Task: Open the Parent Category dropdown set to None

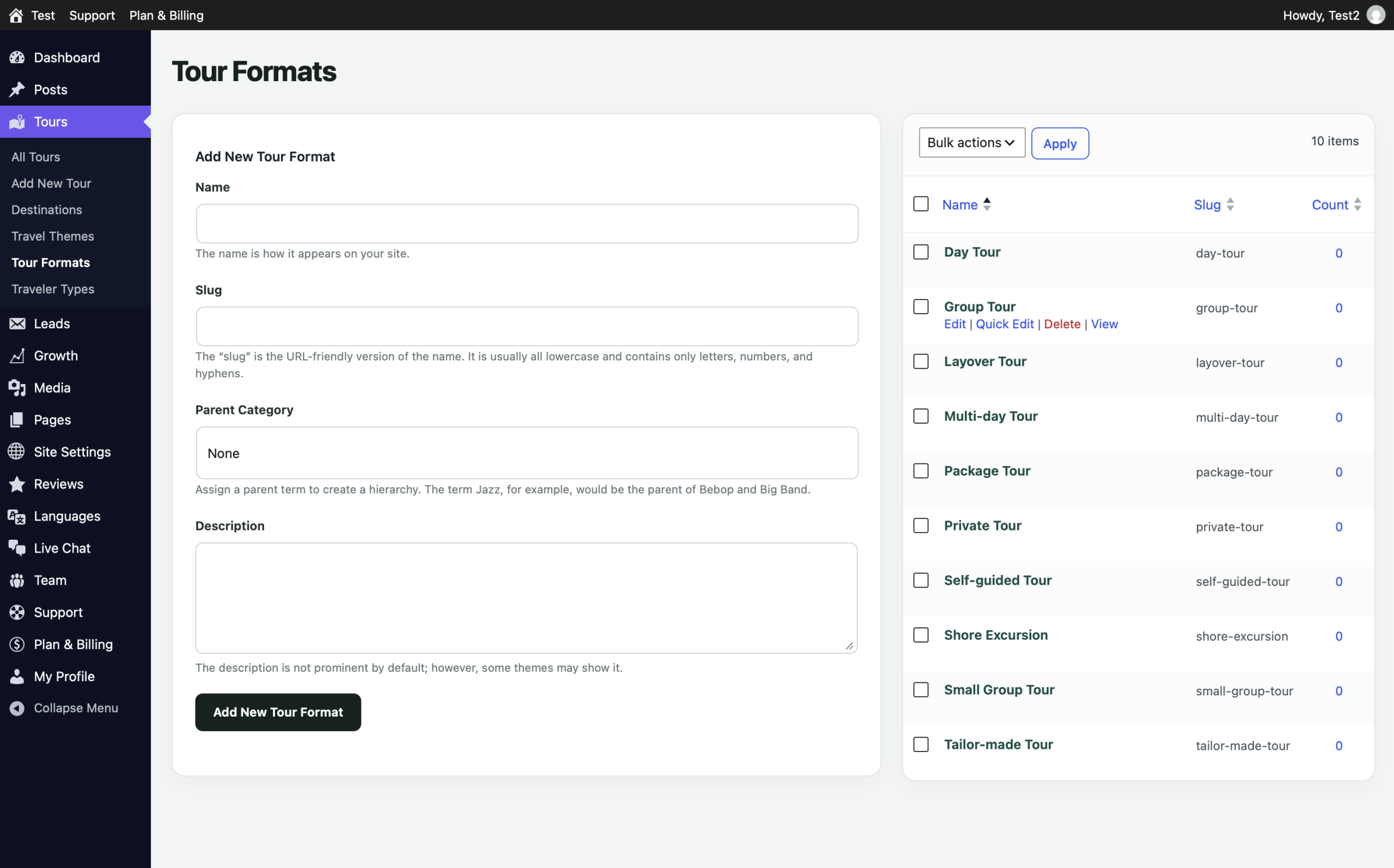Action: pos(527,453)
